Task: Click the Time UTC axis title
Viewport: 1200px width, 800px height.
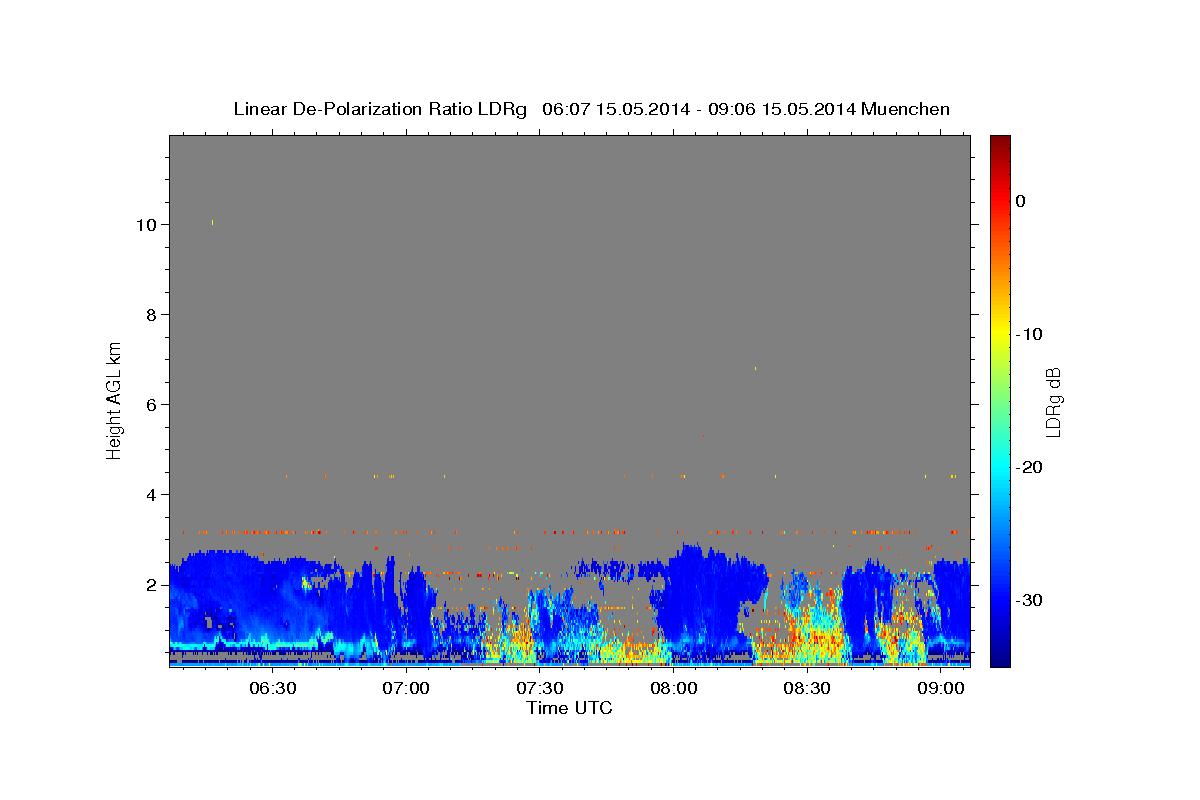Action: click(569, 708)
